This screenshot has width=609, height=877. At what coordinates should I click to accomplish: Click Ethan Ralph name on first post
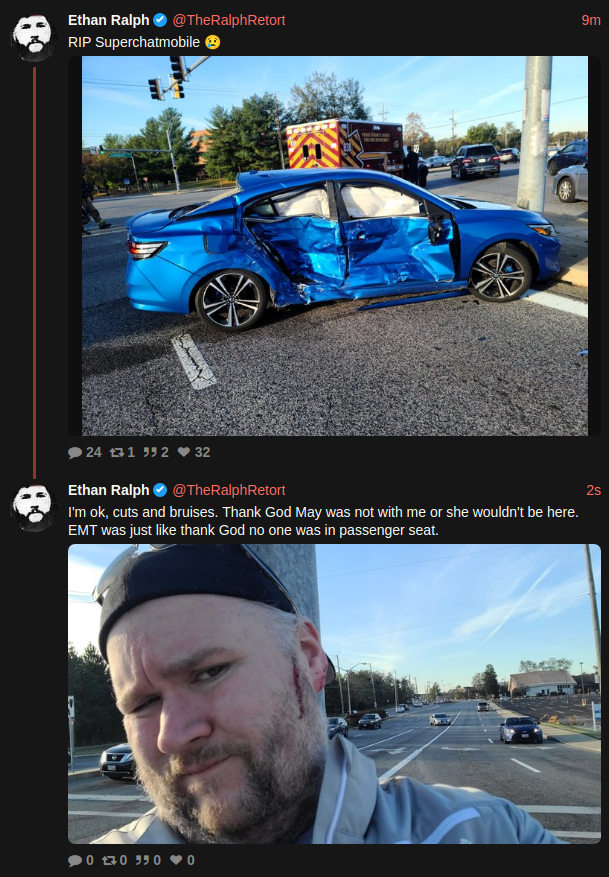point(108,20)
